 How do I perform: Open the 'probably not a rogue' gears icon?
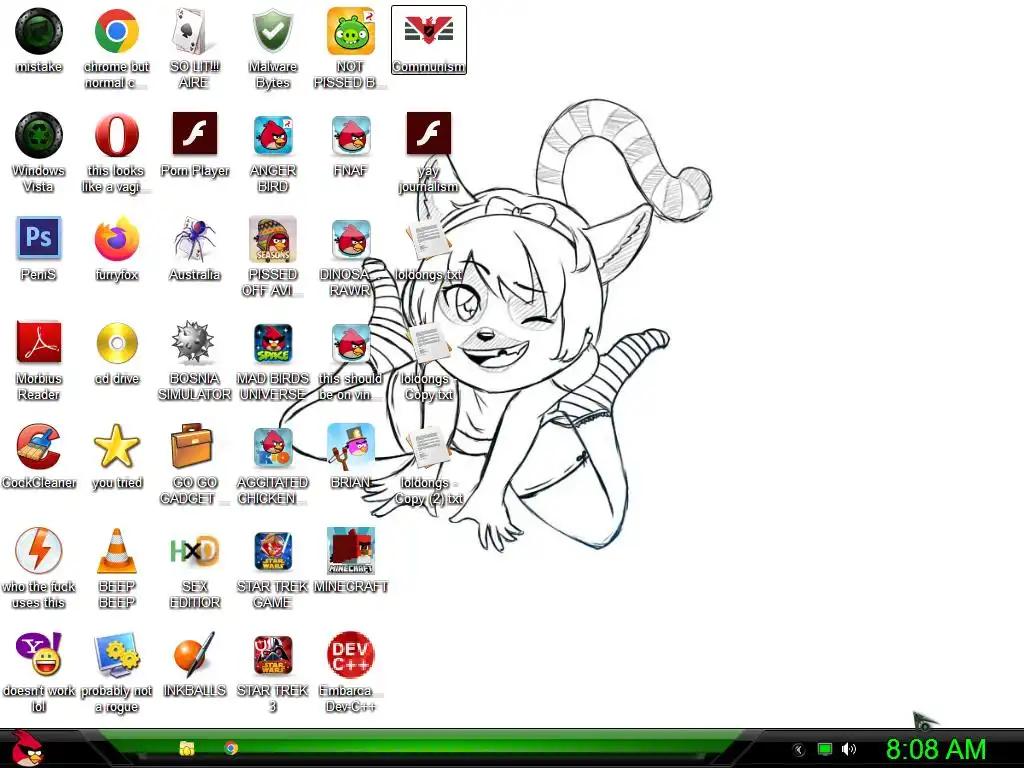pos(116,654)
